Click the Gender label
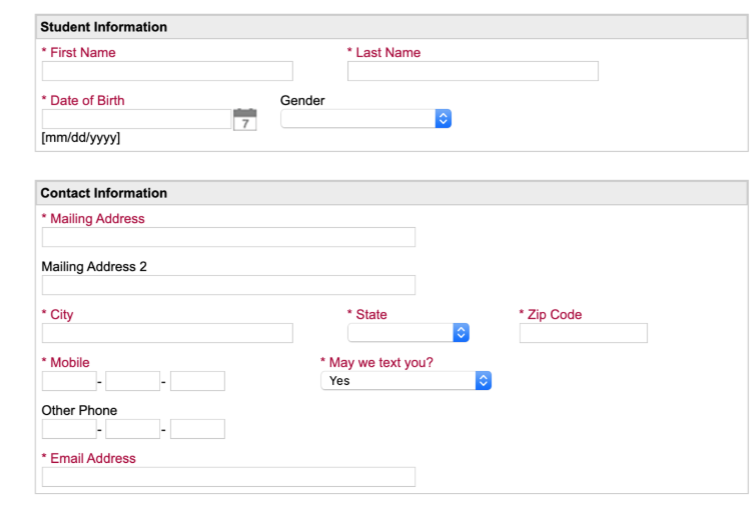The width and height of the screenshot is (756, 510). 302,100
